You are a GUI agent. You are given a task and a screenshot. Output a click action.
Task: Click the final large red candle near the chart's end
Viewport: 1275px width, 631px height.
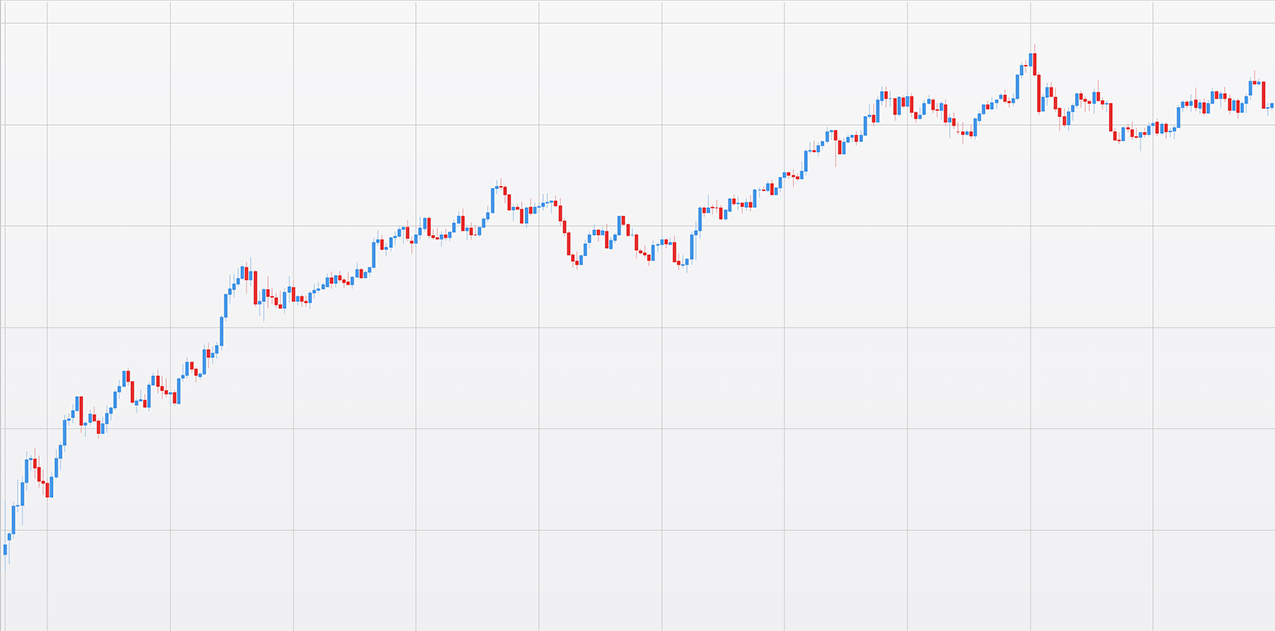click(x=1264, y=94)
